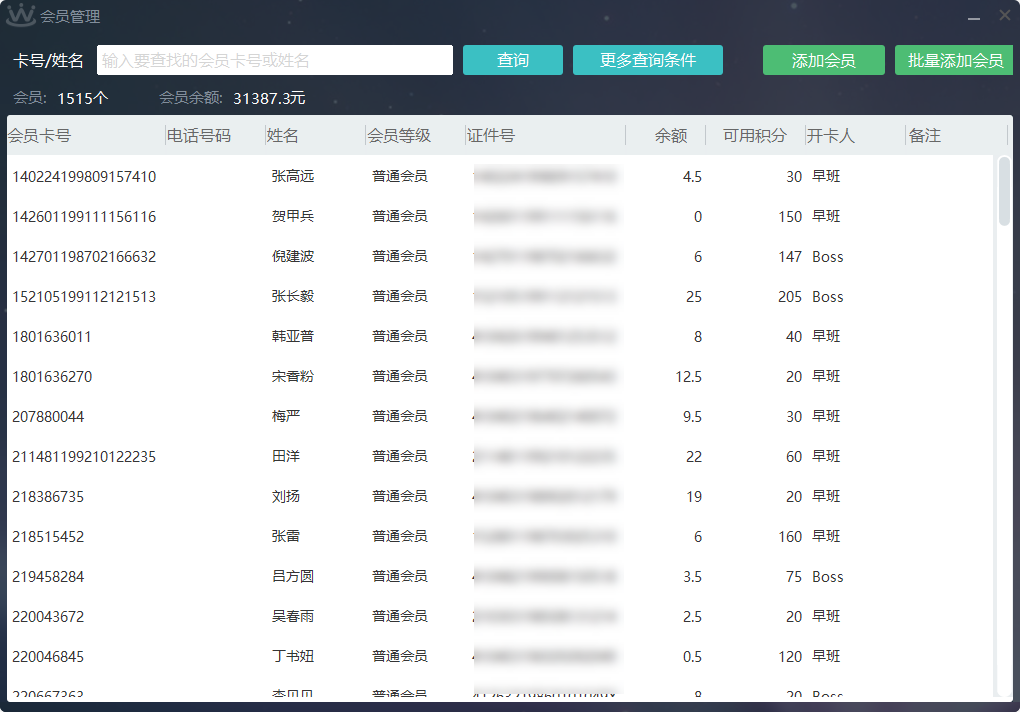Click the 添加会员 button

point(824,60)
